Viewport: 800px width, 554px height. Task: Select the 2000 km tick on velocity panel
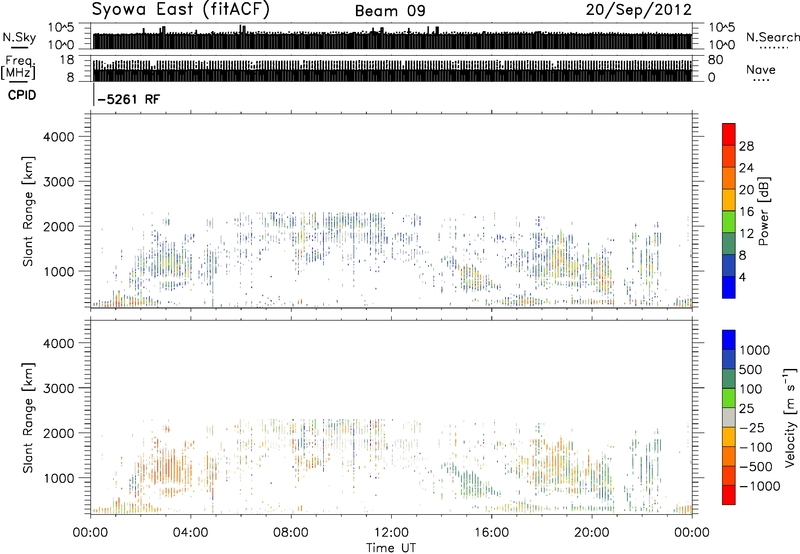point(58,433)
